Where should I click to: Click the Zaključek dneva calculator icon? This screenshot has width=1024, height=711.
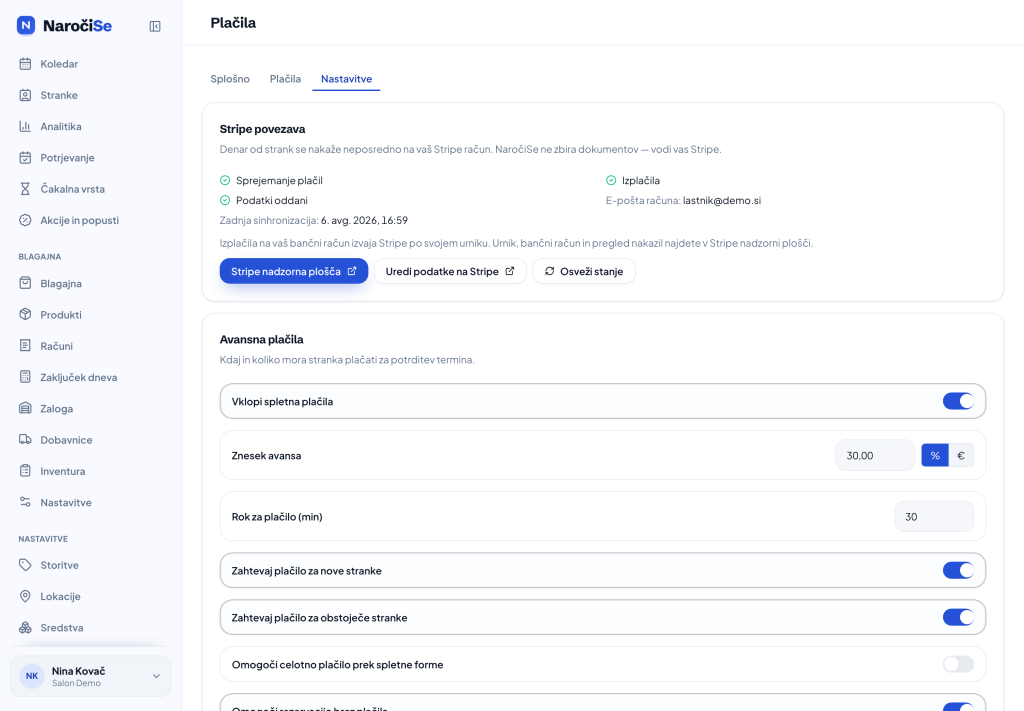tap(25, 377)
